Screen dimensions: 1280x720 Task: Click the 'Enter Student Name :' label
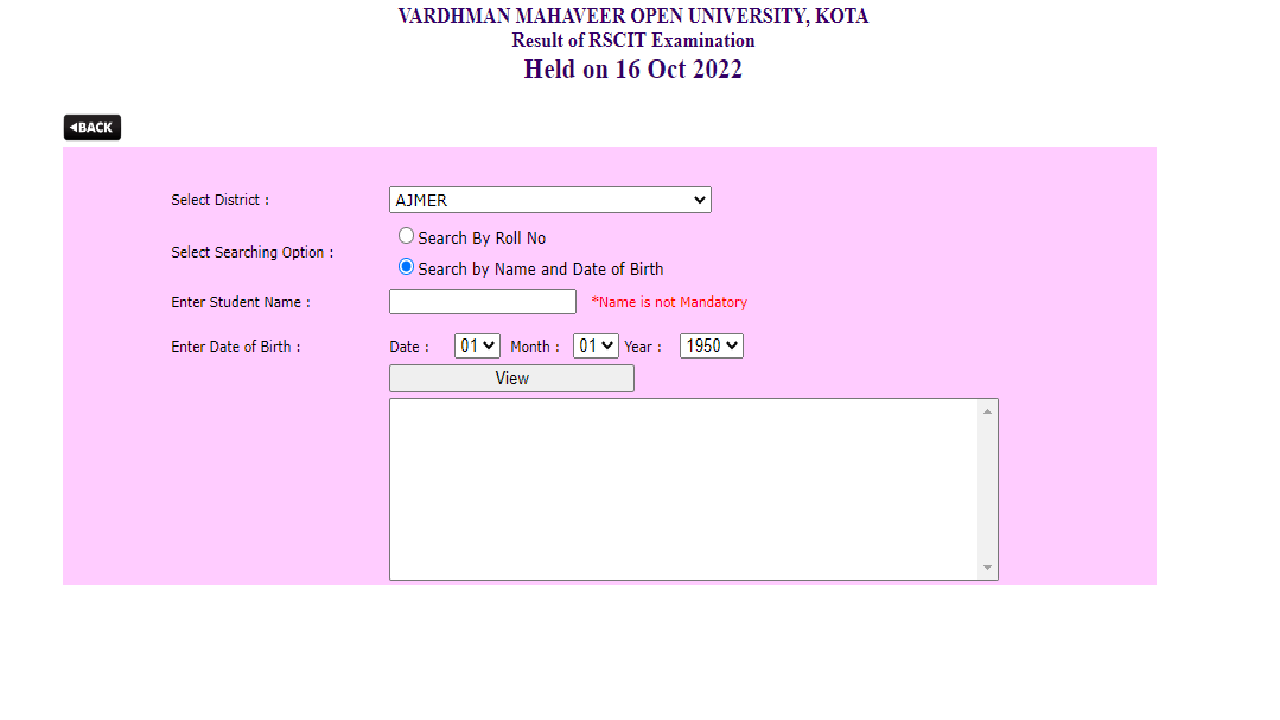coord(241,302)
